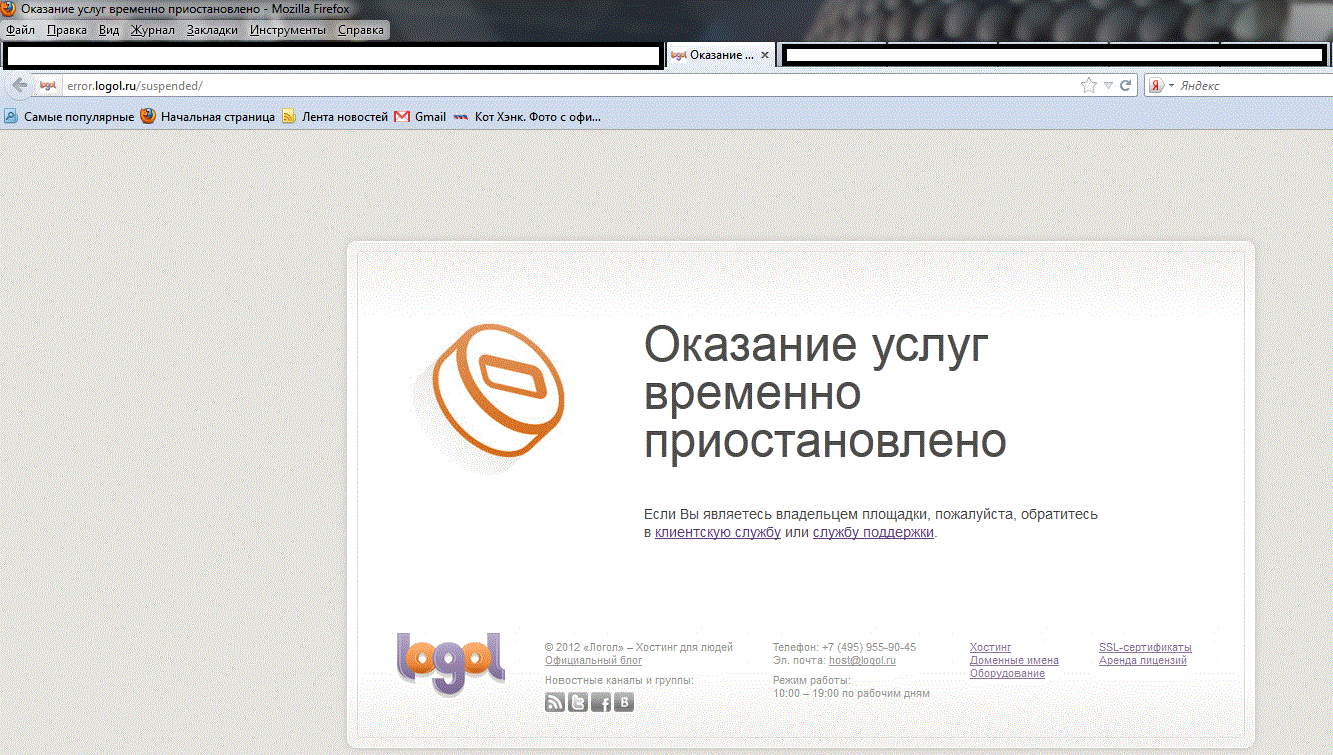Open the 'Инструменты' menu
This screenshot has width=1333, height=755.
pyautogui.click(x=288, y=30)
